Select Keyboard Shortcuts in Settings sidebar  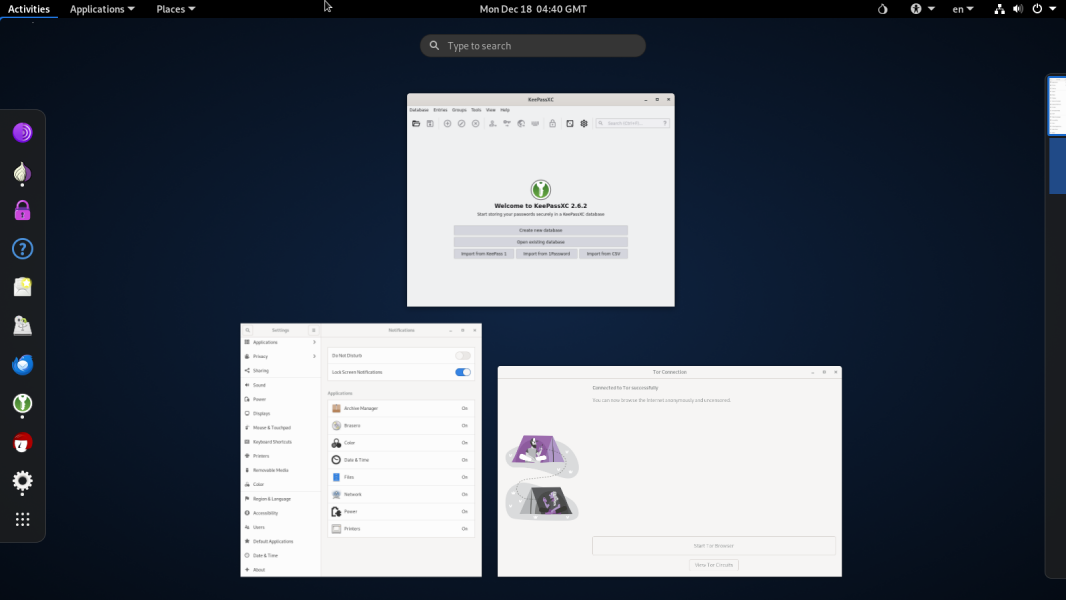281,442
